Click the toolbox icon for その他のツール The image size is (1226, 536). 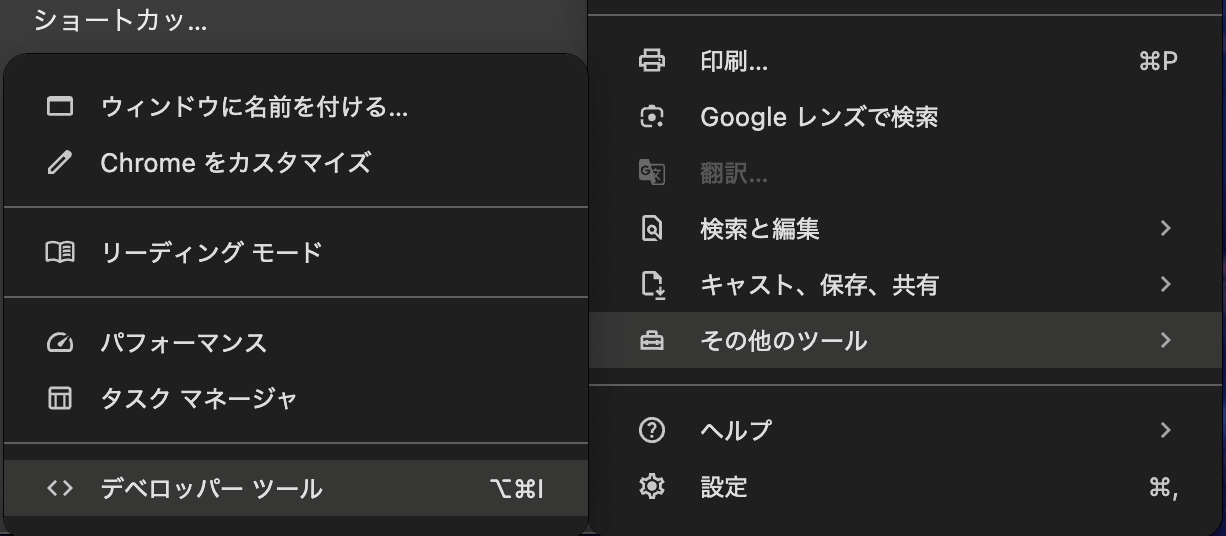tap(652, 341)
